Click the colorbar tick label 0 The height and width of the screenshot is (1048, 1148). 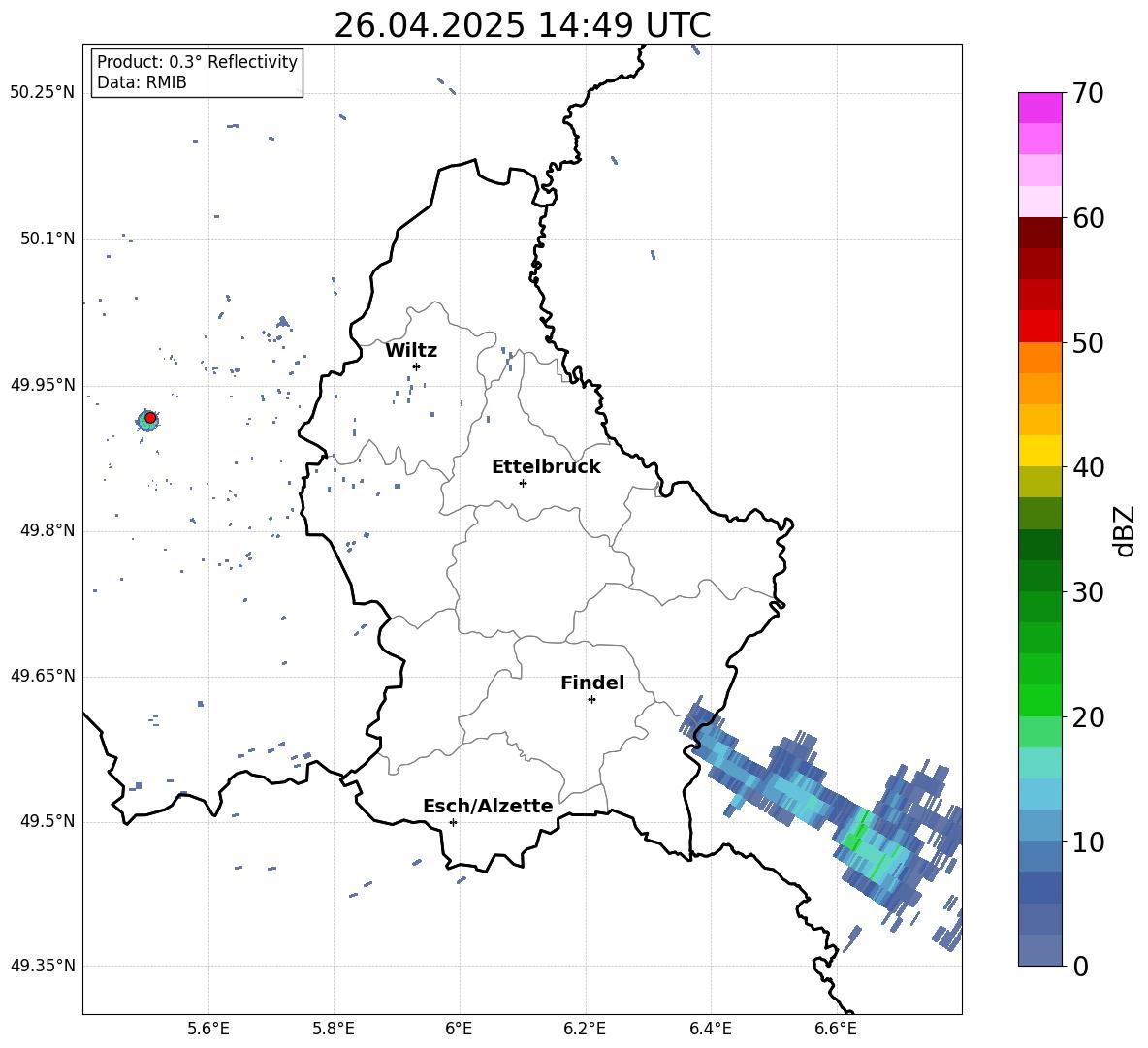point(1081,967)
